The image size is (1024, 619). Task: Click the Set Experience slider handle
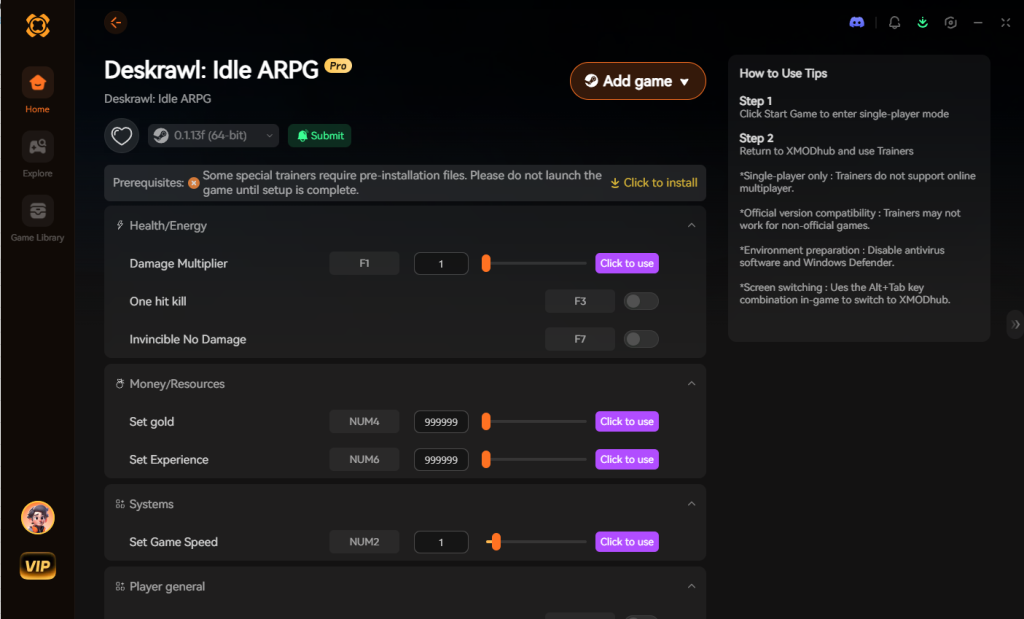click(x=486, y=459)
